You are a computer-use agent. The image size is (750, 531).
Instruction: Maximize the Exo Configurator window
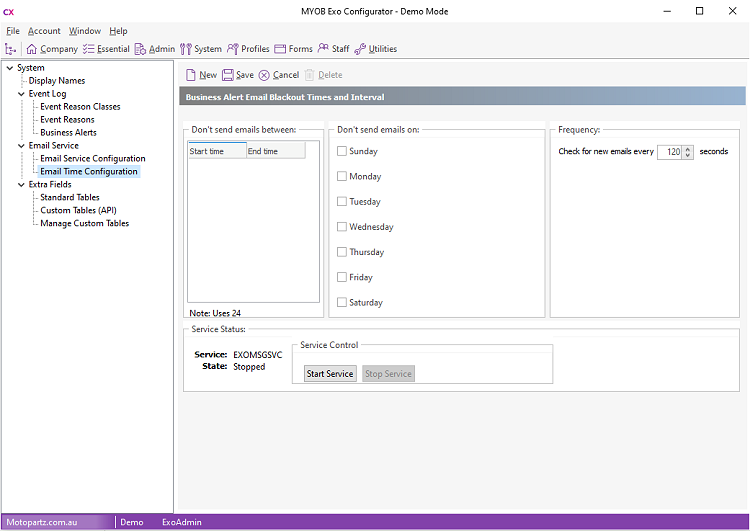[699, 11]
